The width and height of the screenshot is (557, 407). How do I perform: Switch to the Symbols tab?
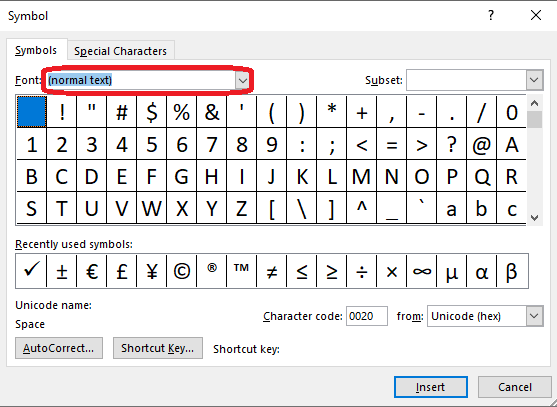coord(36,50)
